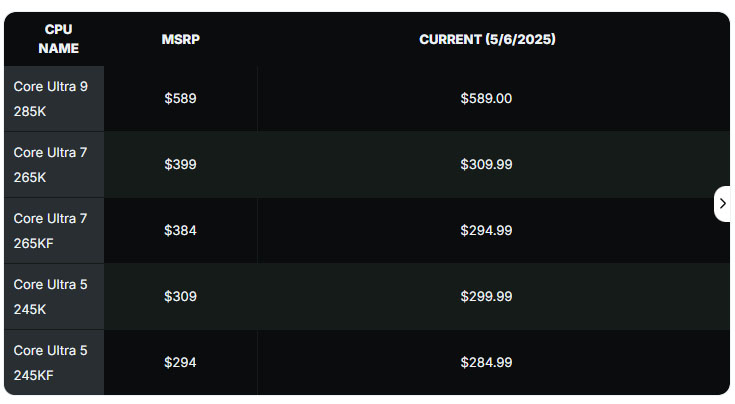The width and height of the screenshot is (735, 404).
Task: Click the $309.99 current price cell
Action: click(x=486, y=165)
